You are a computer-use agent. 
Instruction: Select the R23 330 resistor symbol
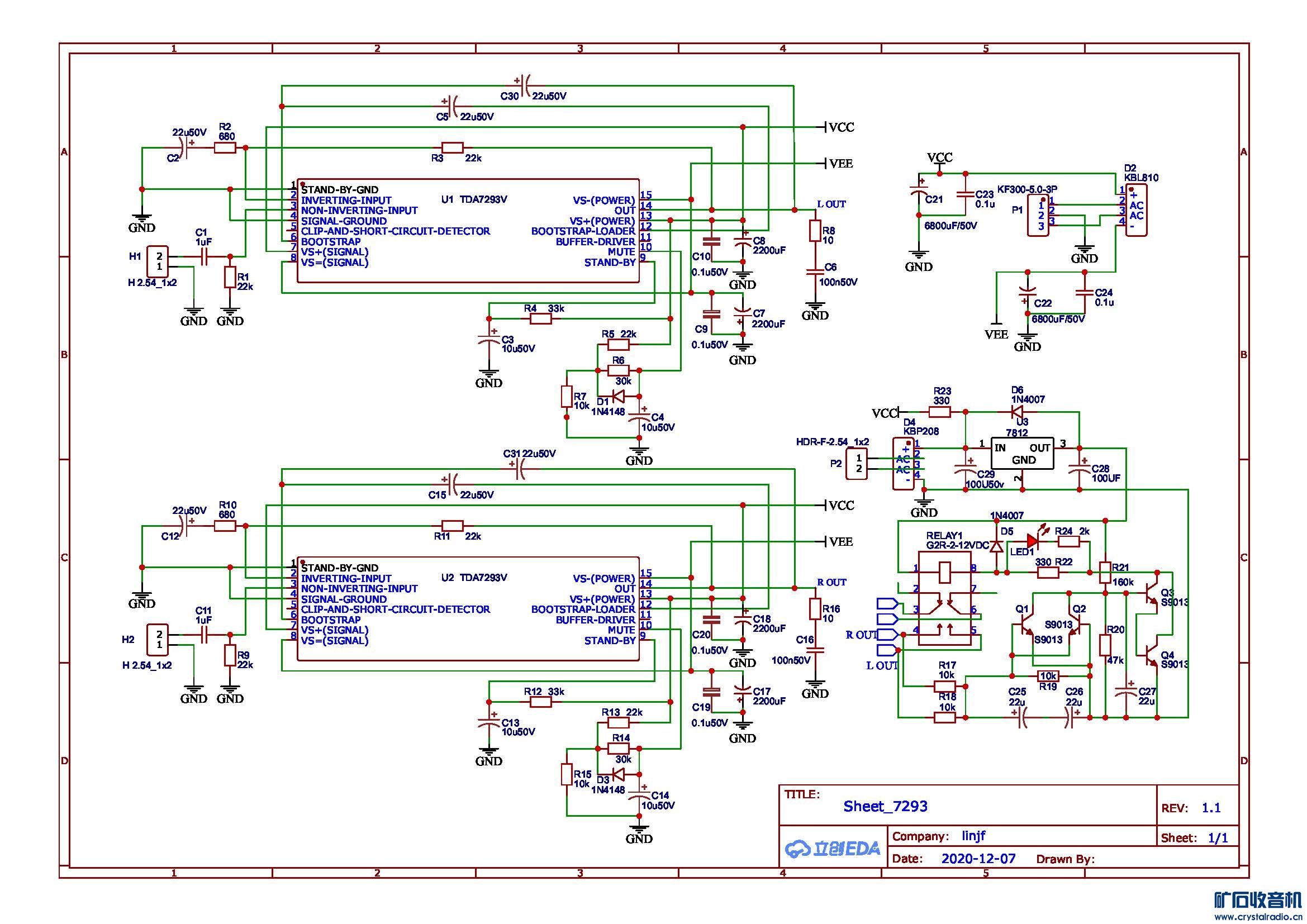point(939,411)
